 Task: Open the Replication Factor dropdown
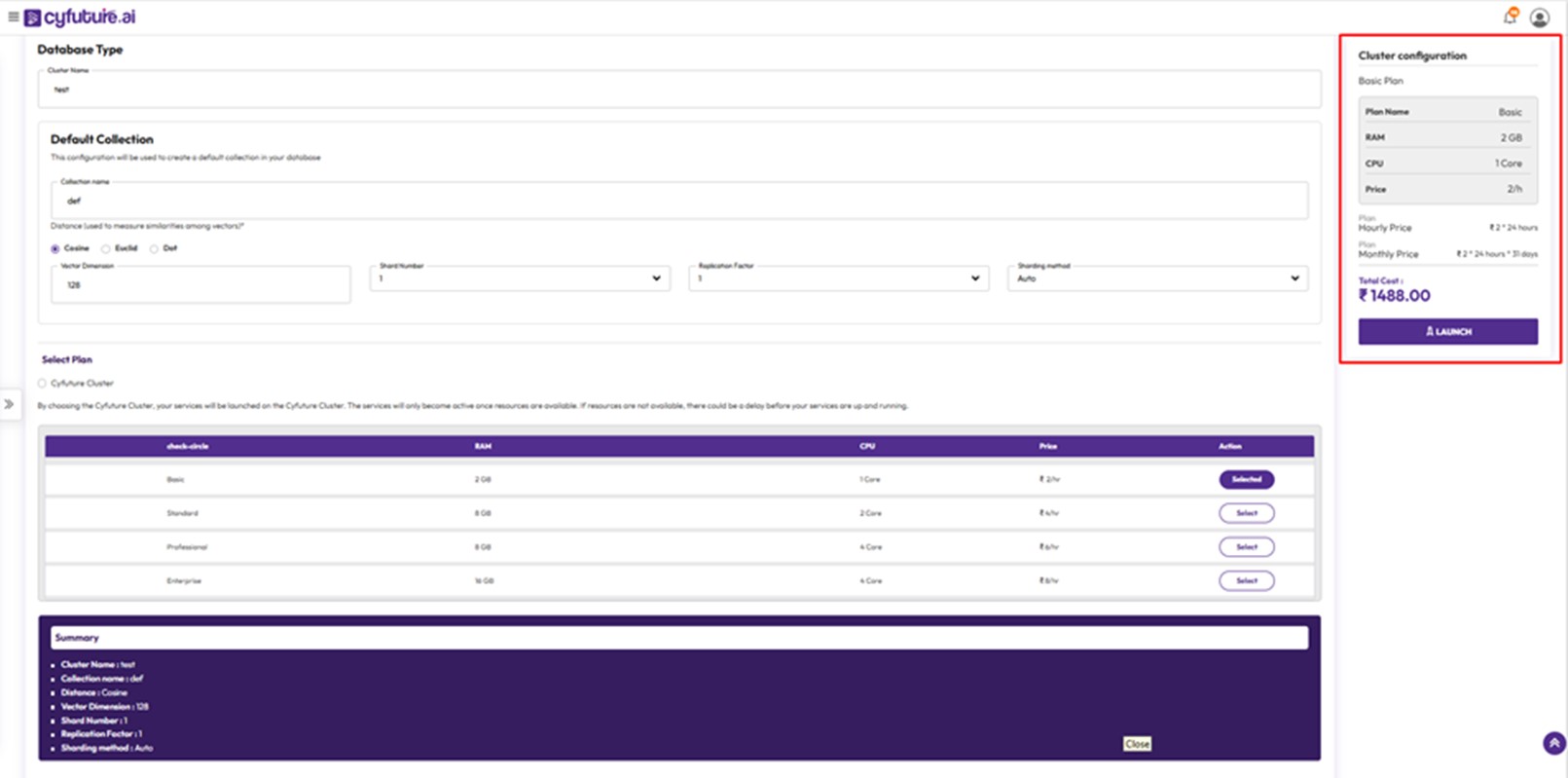point(838,278)
